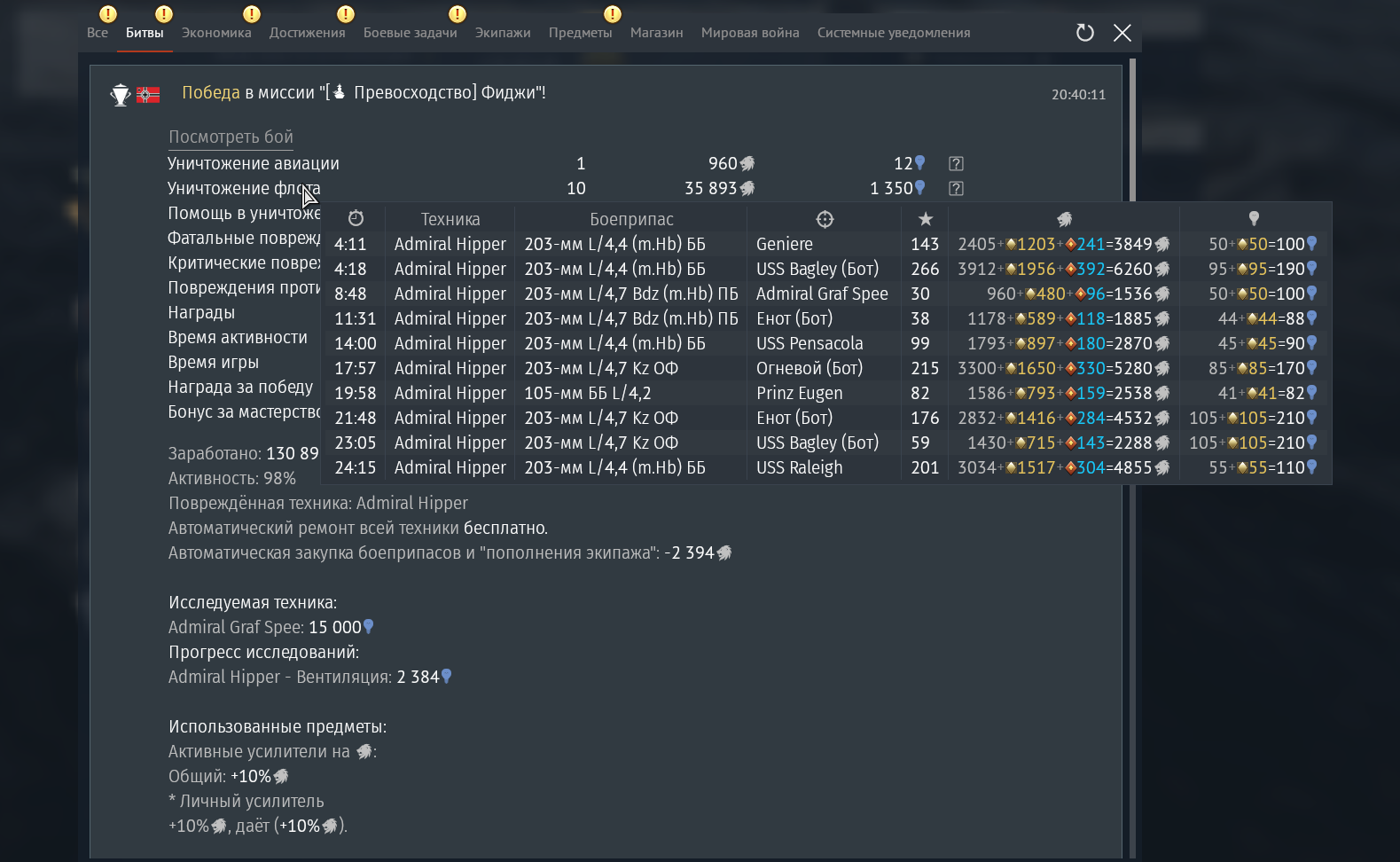Click the Посмотреть бой replay link
Viewport: 1400px width, 862px height.
[231, 137]
